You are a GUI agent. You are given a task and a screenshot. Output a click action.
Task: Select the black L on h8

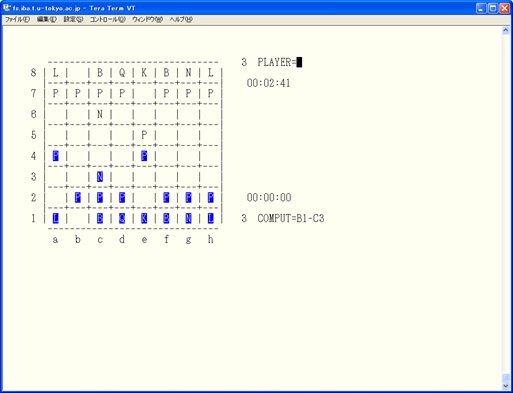(210, 73)
